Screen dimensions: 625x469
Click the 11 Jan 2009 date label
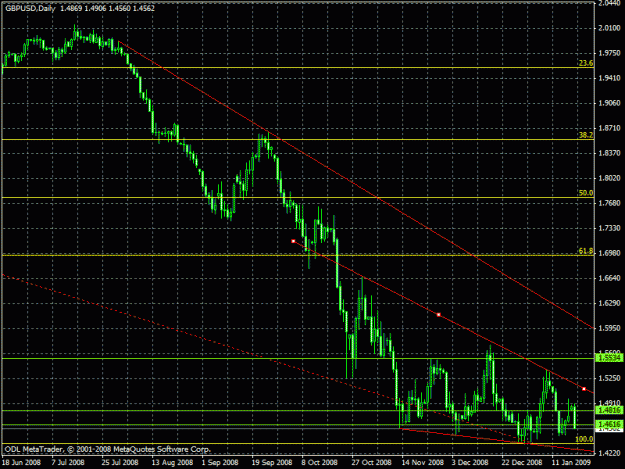tap(571, 462)
